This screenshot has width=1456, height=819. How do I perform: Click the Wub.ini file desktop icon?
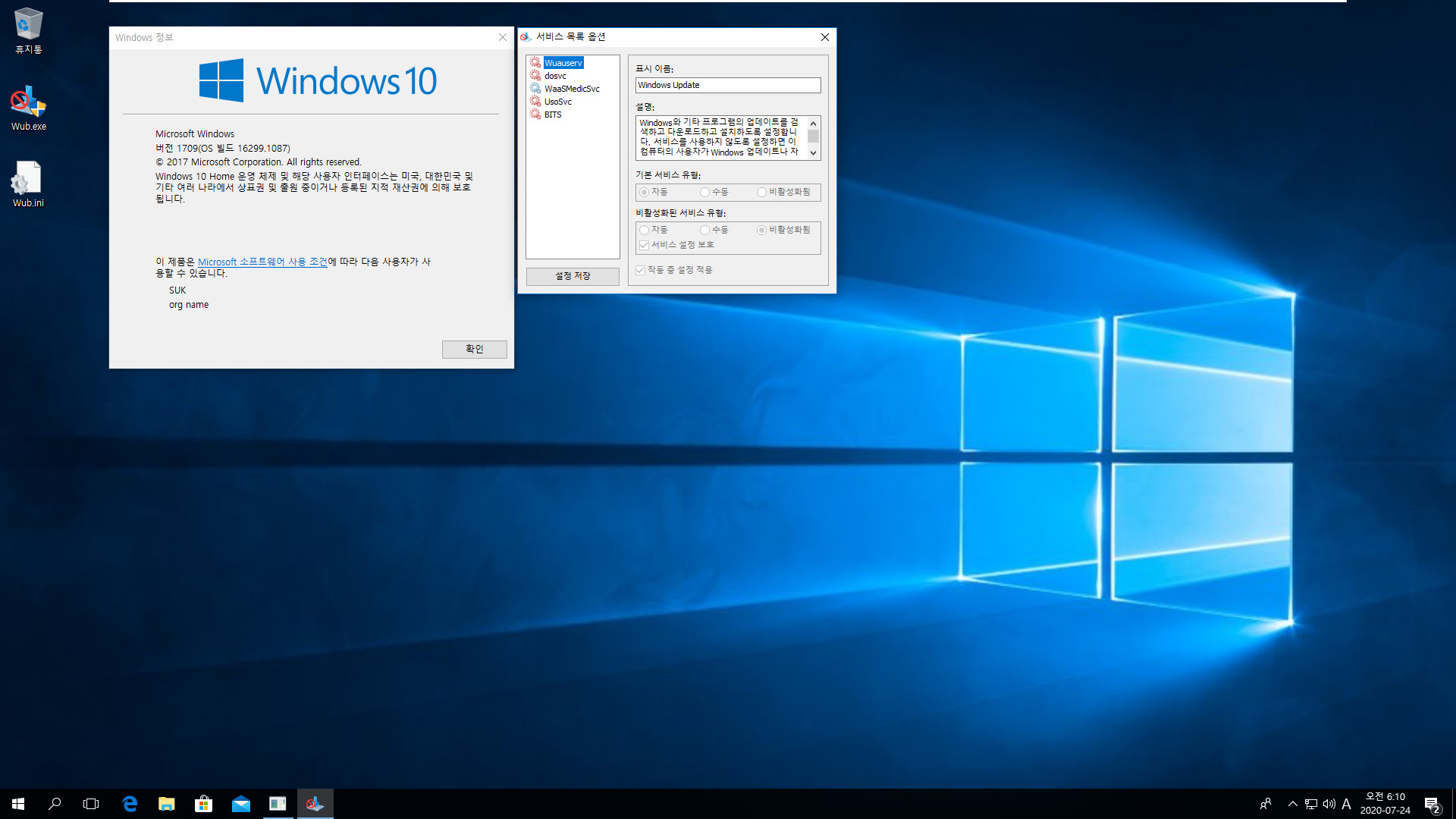pos(28,184)
